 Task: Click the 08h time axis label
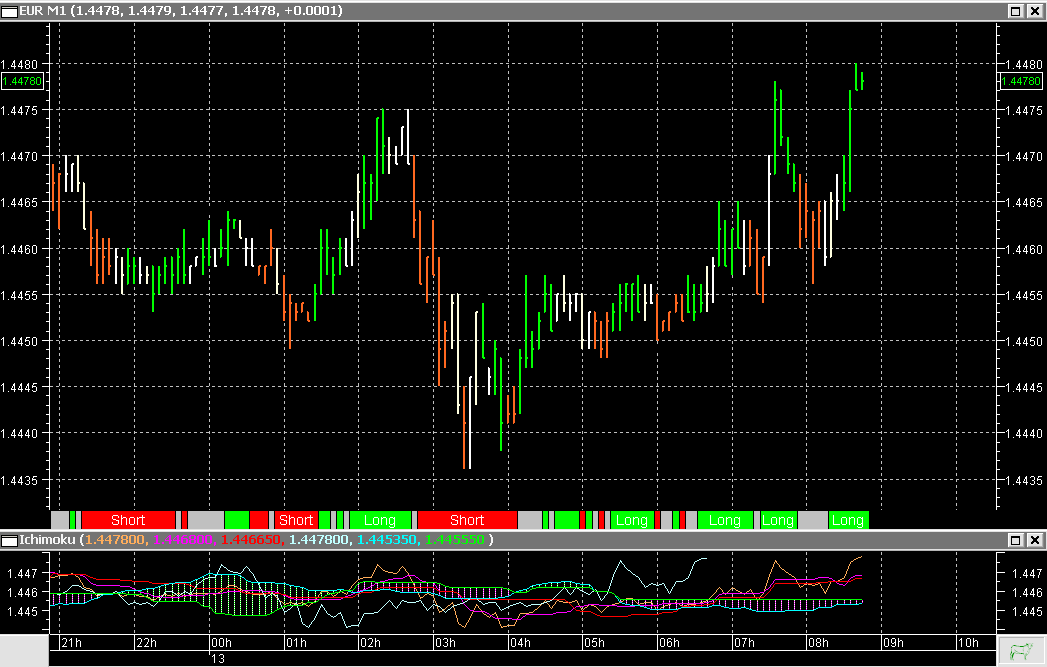[x=818, y=644]
